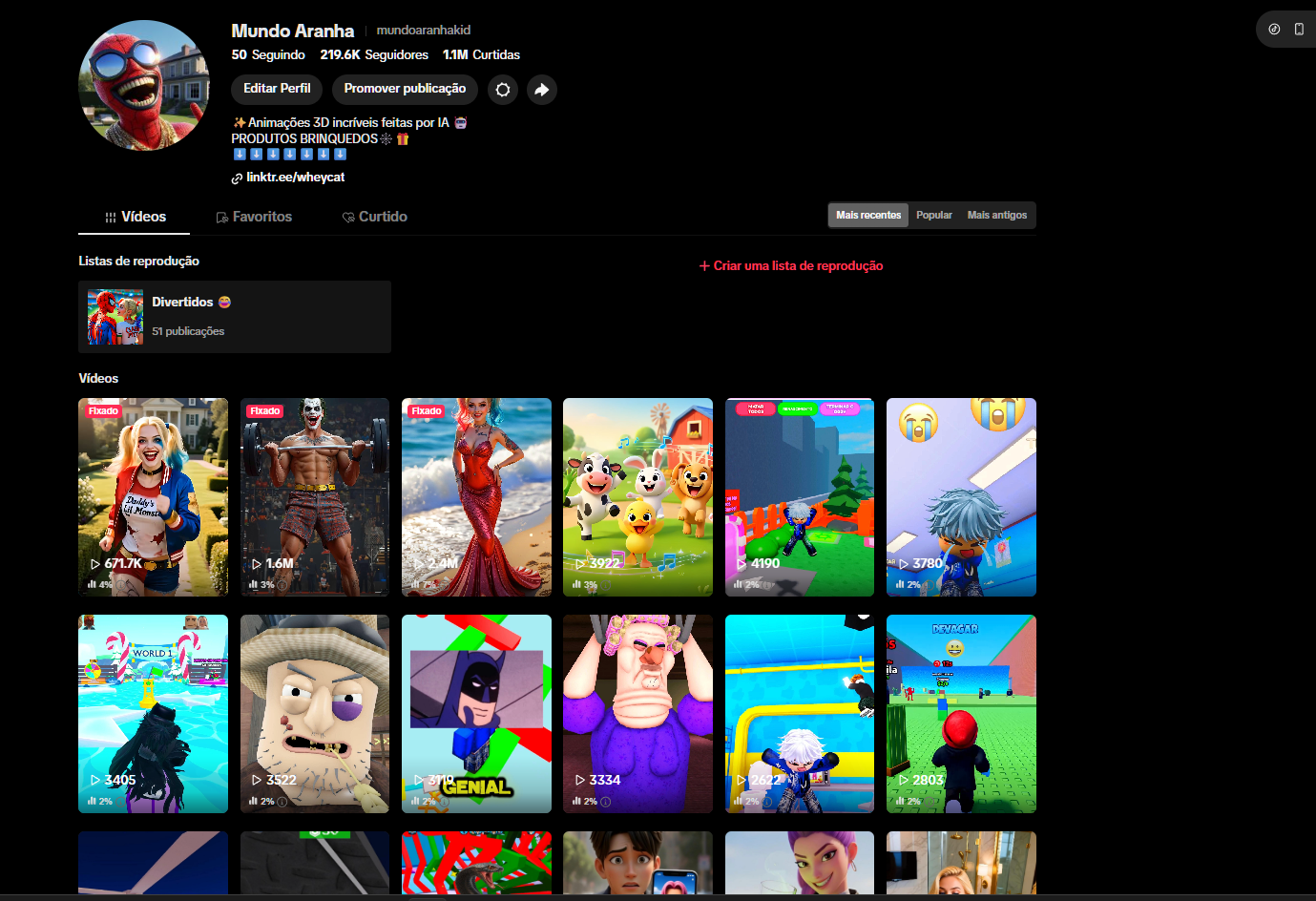Open the profile settings gear icon

(x=503, y=90)
